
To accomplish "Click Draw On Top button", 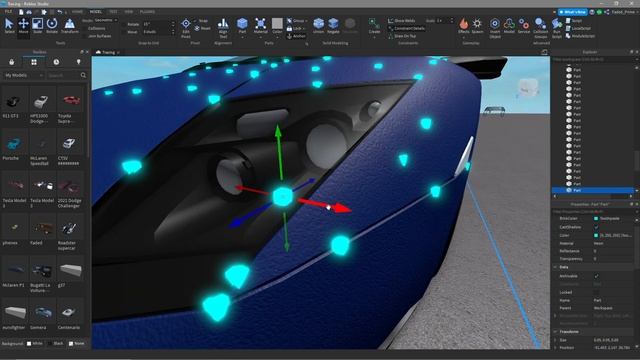I will pyautogui.click(x=402, y=36).
